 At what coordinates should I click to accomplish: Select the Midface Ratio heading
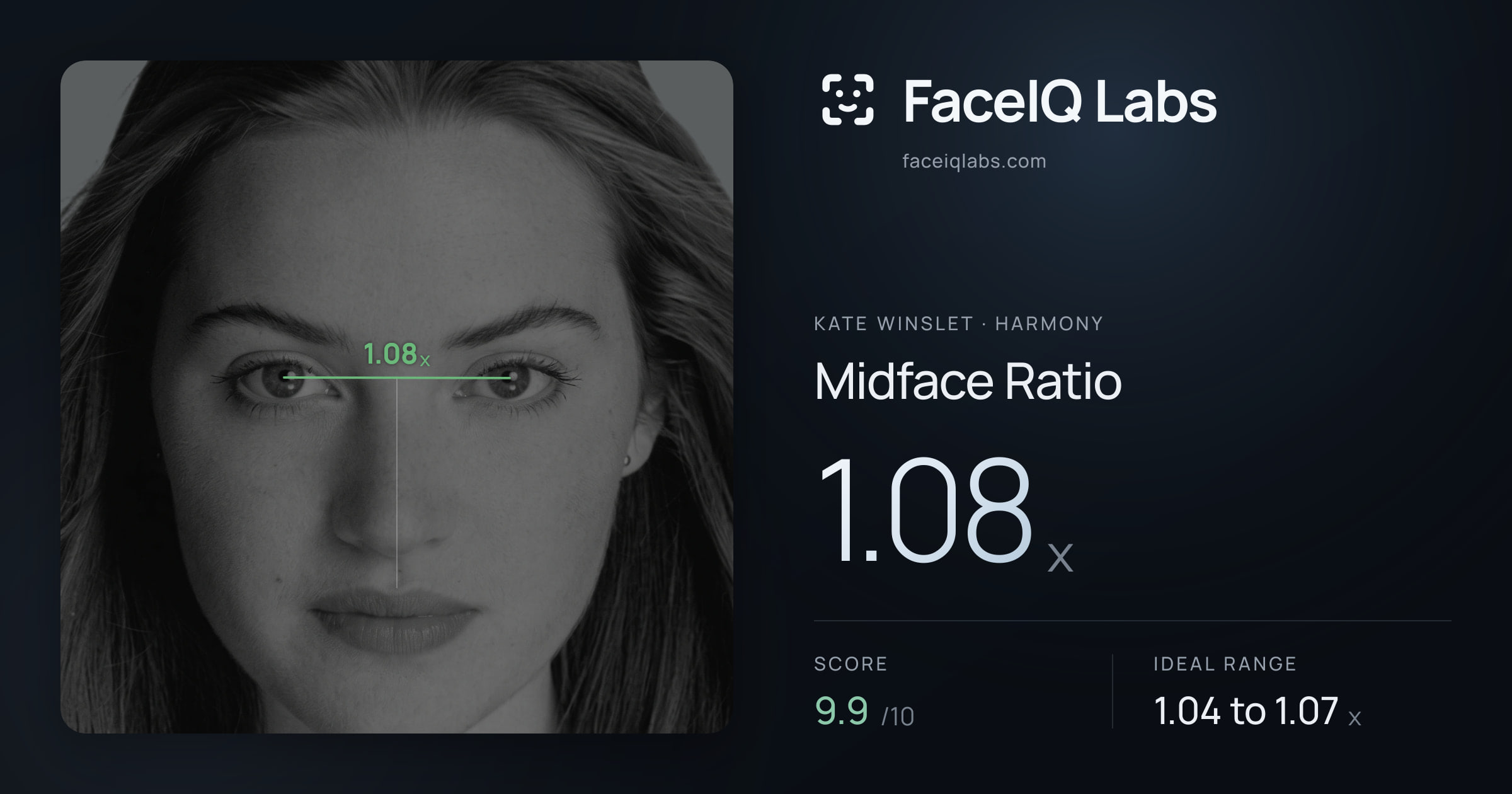pyautogui.click(x=968, y=381)
